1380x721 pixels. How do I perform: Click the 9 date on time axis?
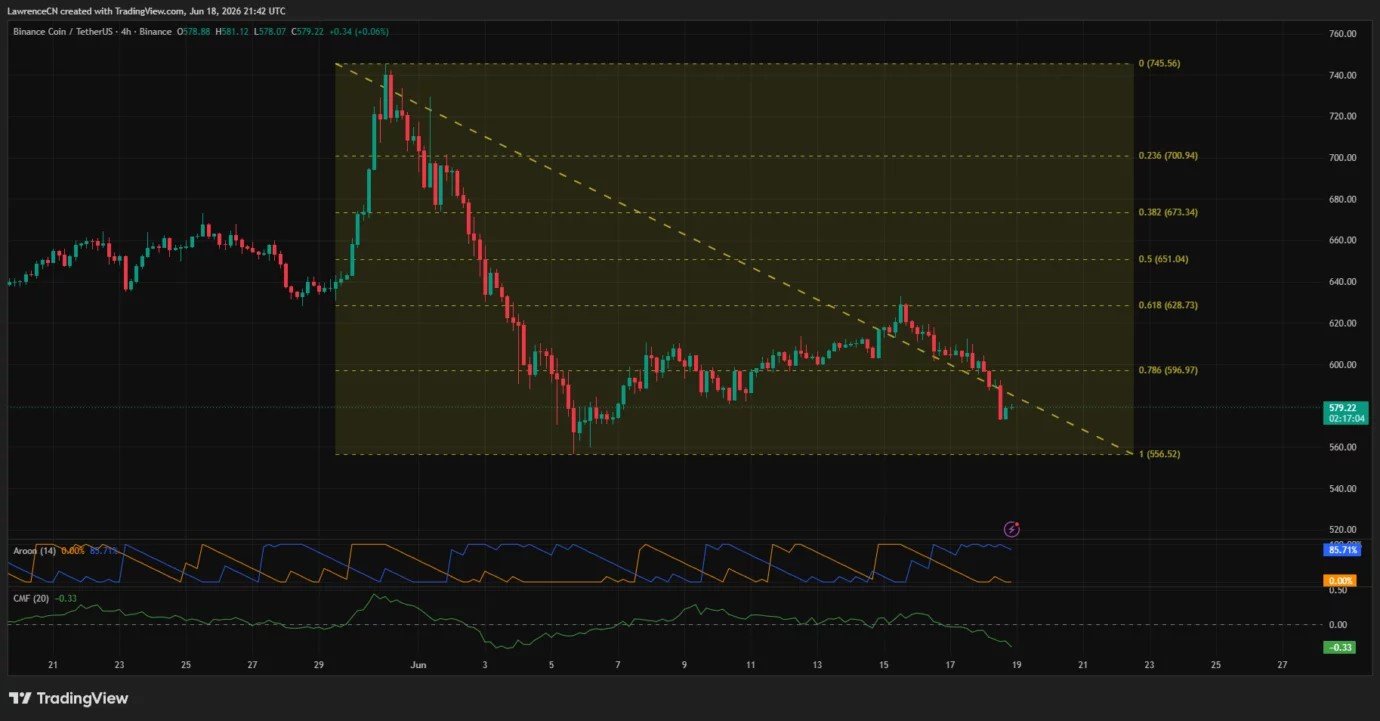[x=684, y=665]
